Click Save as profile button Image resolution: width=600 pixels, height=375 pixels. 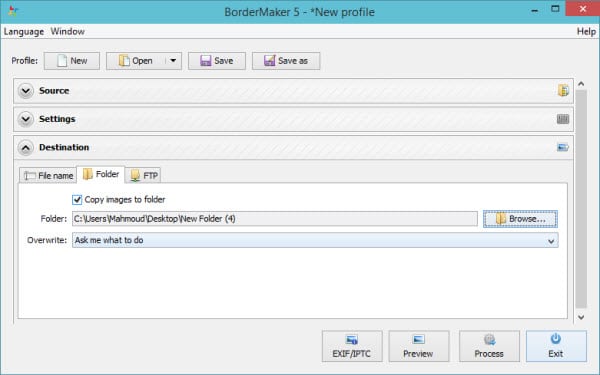[x=286, y=61]
